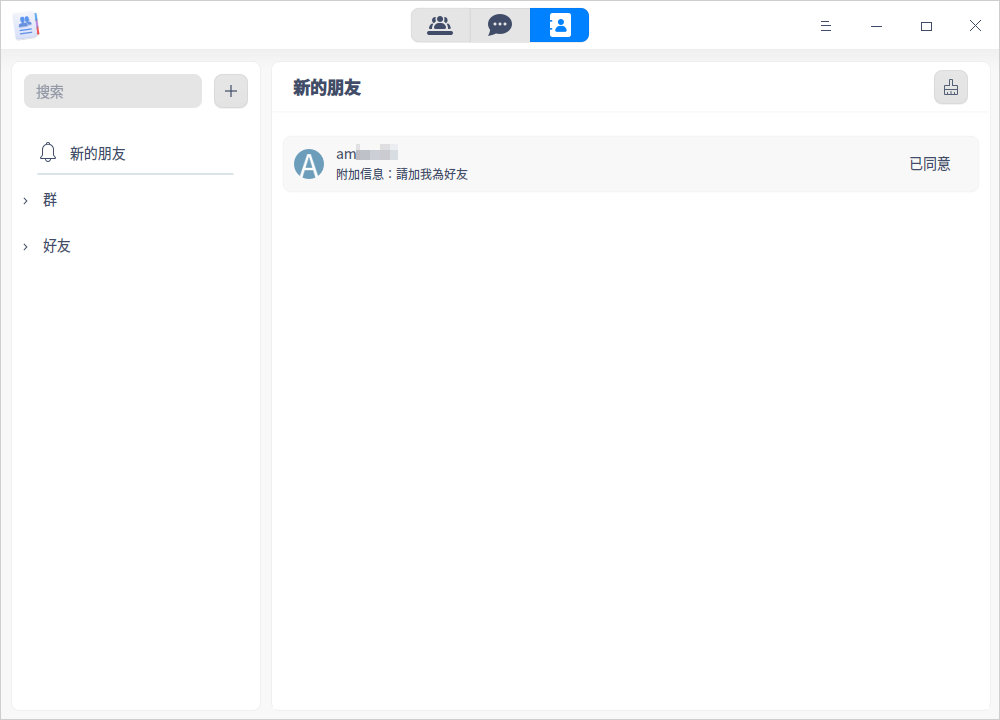Screen dimensions: 1000x720
Task: Select 新的朋友 in the sidebar
Action: click(135, 154)
